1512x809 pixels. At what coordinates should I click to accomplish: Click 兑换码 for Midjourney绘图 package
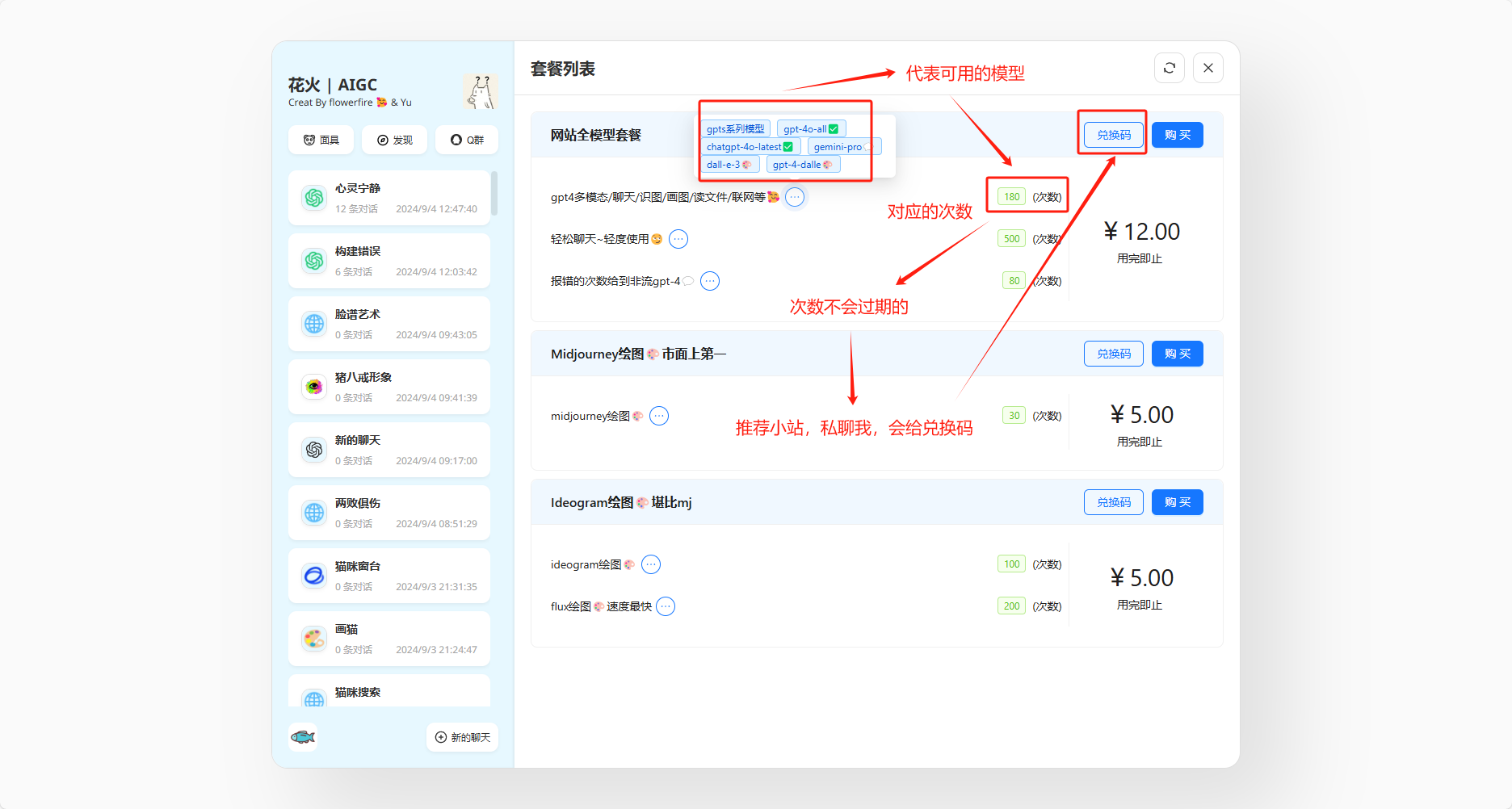click(1114, 354)
